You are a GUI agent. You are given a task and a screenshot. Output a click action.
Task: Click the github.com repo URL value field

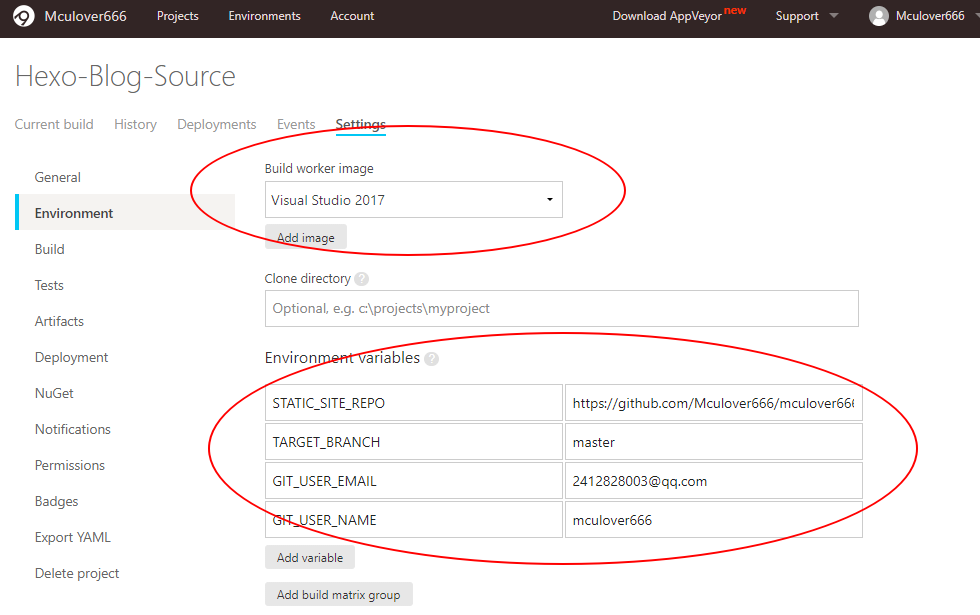click(x=714, y=403)
